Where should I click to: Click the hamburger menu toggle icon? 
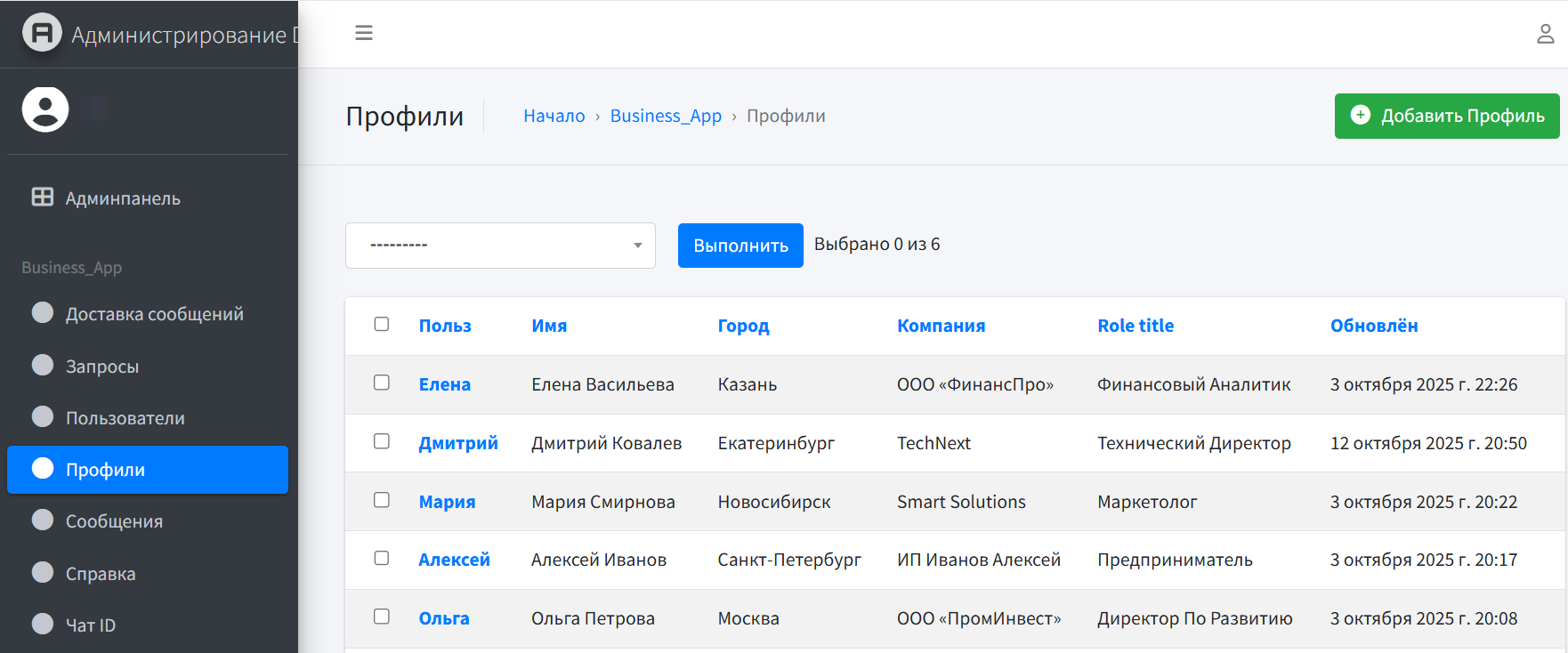pyautogui.click(x=363, y=33)
